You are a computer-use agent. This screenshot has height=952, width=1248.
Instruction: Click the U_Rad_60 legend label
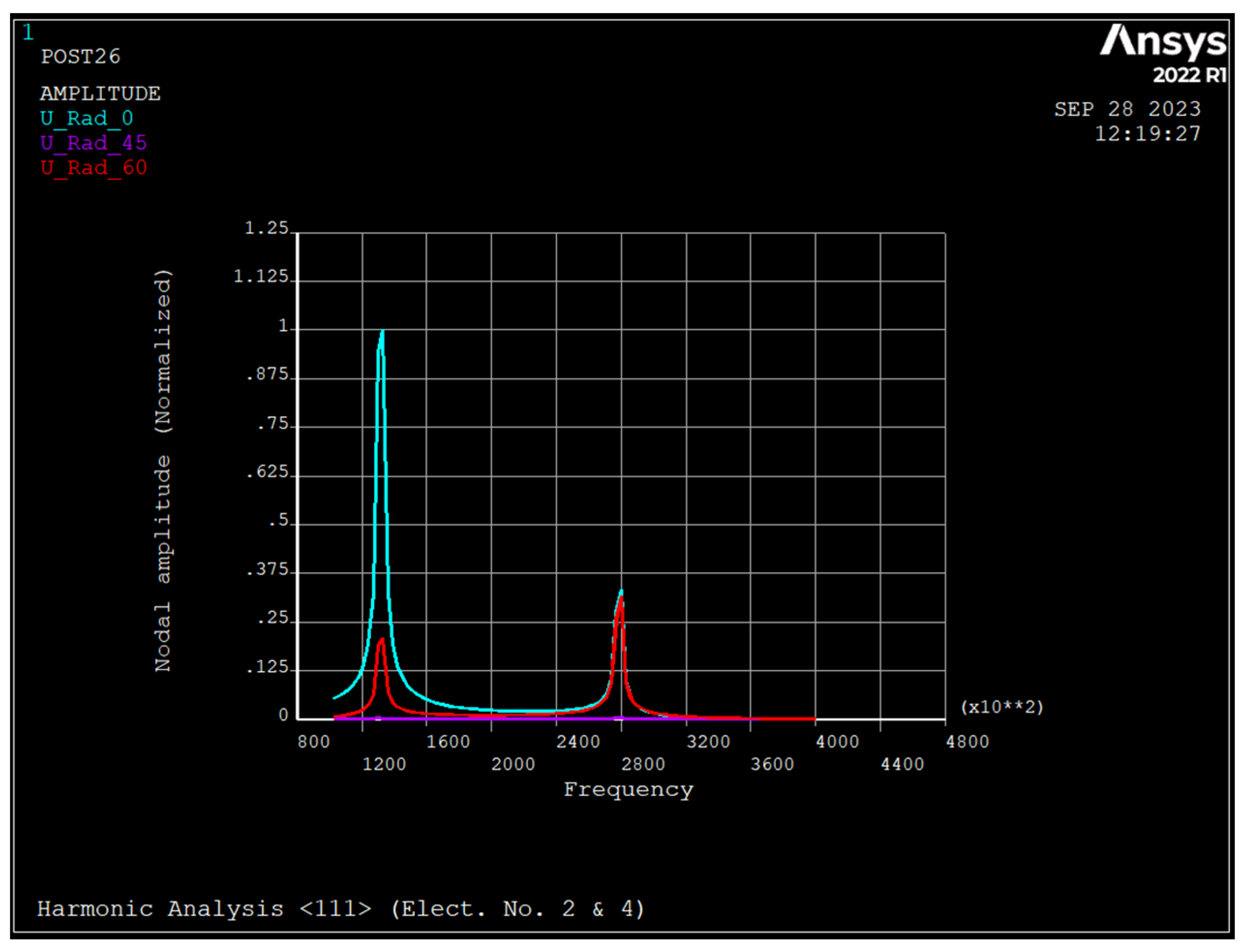(93, 168)
